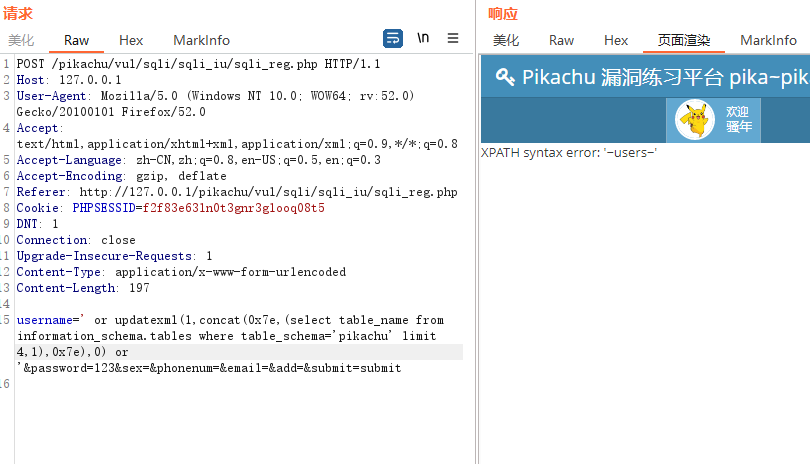Switch to the request 美化 tab
The height and width of the screenshot is (464, 810).
point(21,40)
